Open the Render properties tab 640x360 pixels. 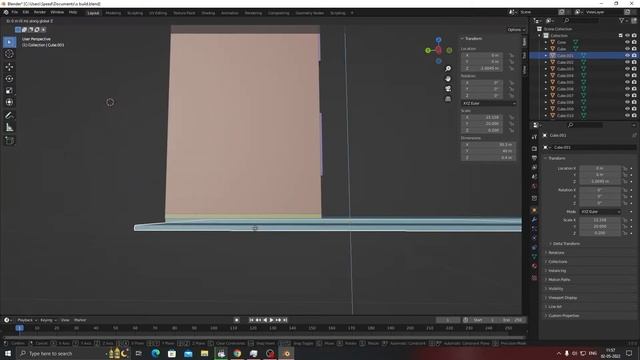[x=534, y=149]
